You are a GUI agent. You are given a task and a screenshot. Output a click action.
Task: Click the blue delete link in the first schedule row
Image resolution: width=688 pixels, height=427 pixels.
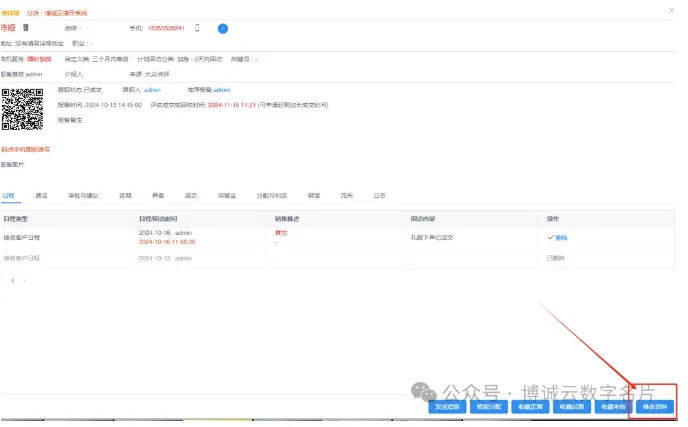pyautogui.click(x=561, y=238)
